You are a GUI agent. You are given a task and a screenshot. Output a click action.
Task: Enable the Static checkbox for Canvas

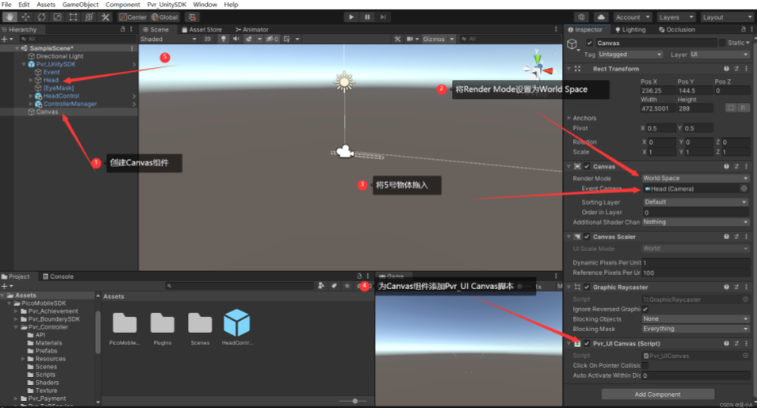tap(724, 43)
